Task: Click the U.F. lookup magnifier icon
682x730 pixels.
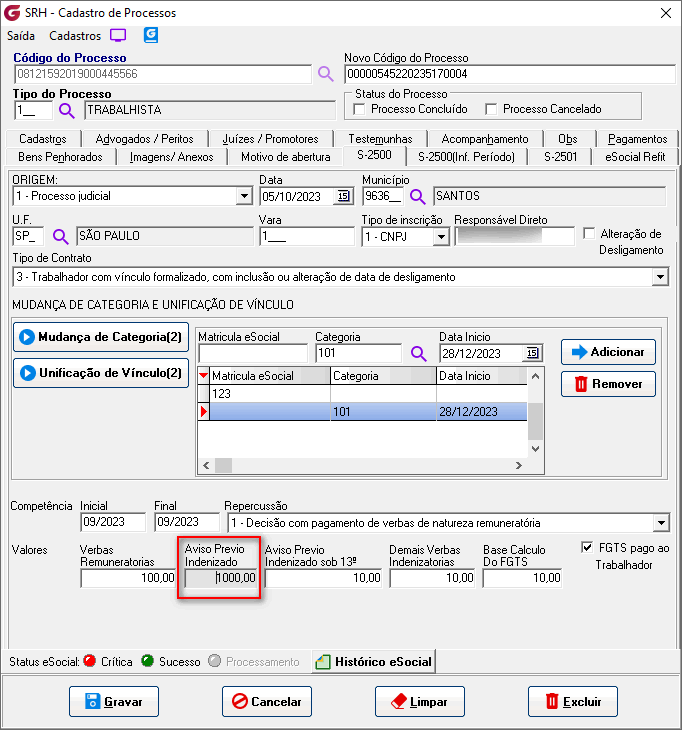Action: point(60,237)
